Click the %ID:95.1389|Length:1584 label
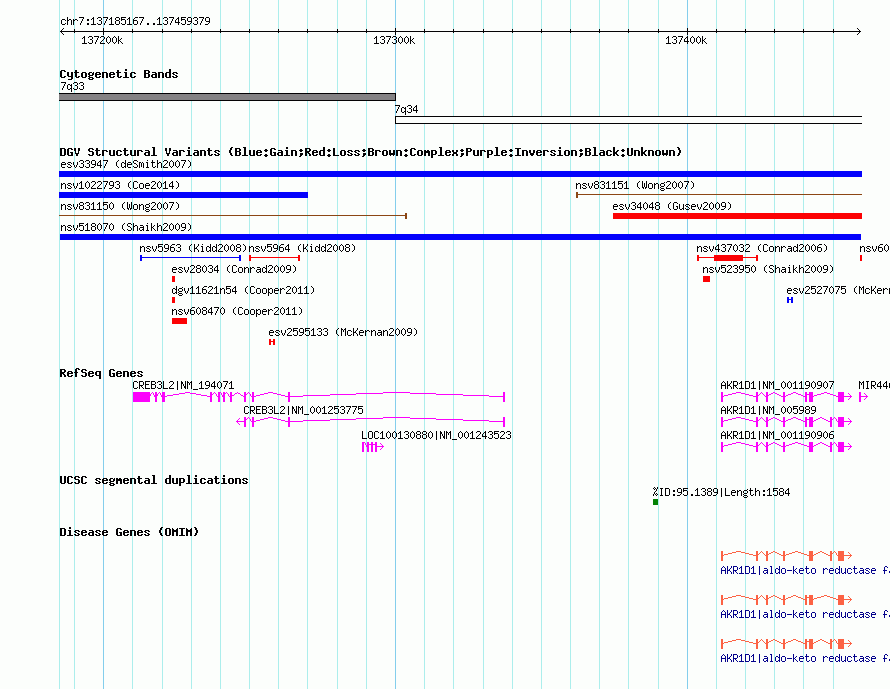890x689 pixels. [x=721, y=492]
